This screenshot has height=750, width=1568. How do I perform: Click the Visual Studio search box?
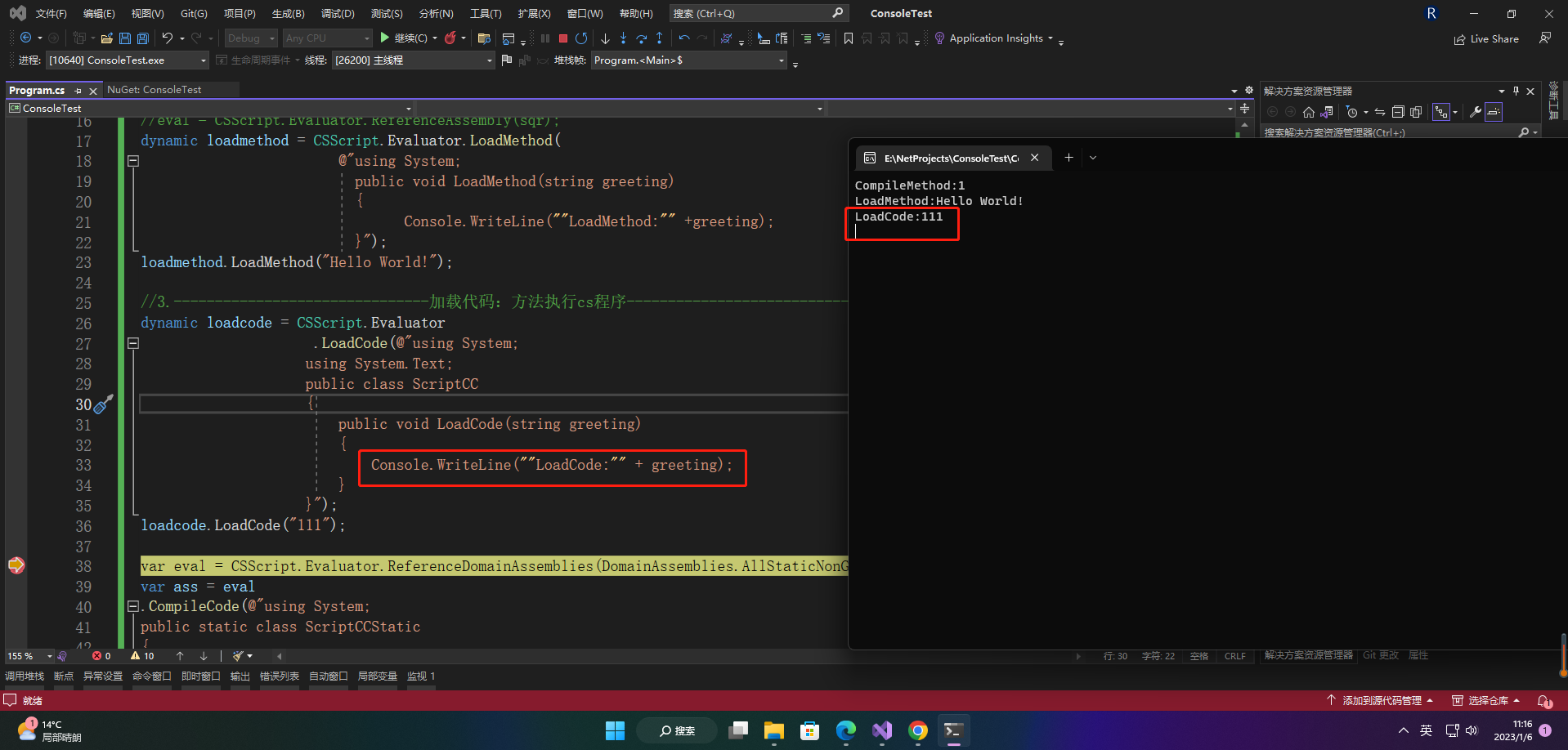click(x=758, y=13)
